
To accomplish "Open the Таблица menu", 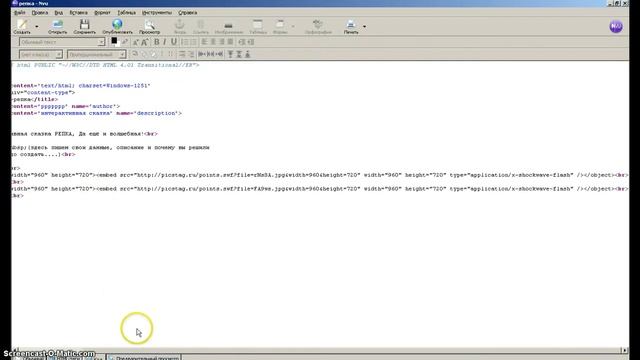I will tap(127, 13).
